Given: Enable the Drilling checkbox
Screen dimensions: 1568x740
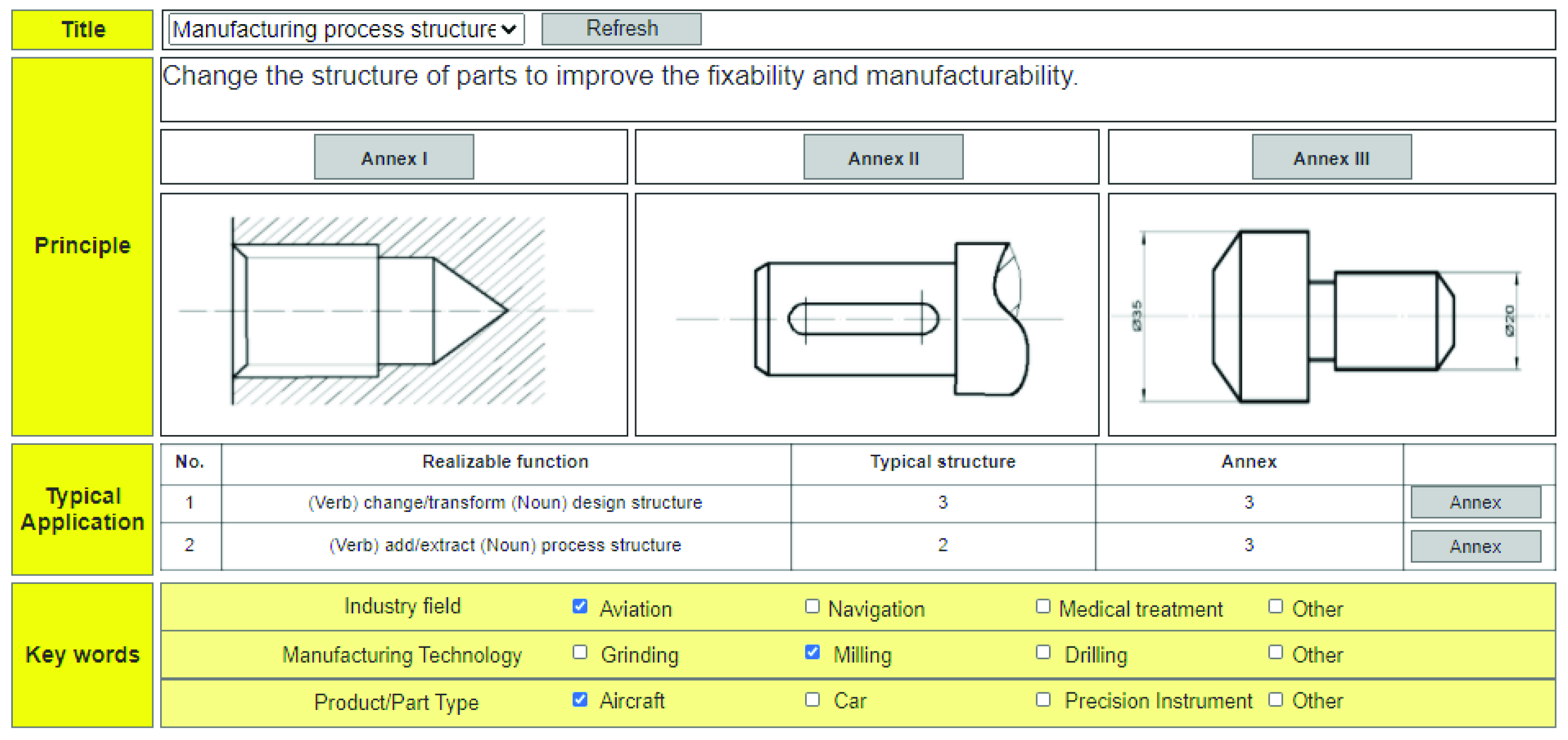Looking at the screenshot, I should coord(1043,652).
